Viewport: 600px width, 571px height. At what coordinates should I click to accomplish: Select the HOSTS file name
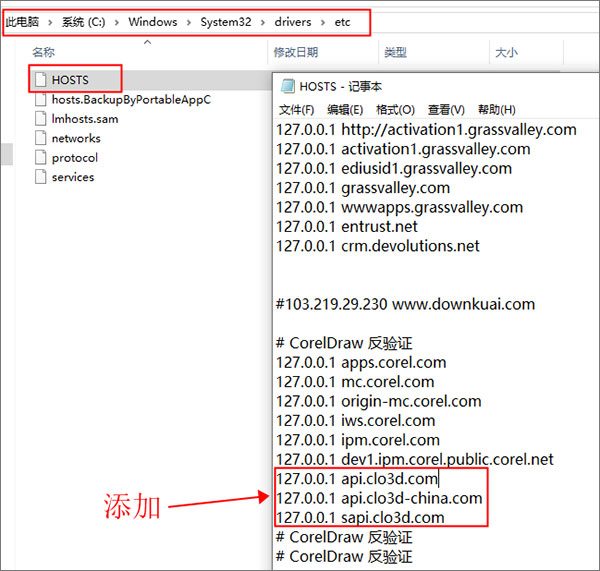[x=70, y=80]
